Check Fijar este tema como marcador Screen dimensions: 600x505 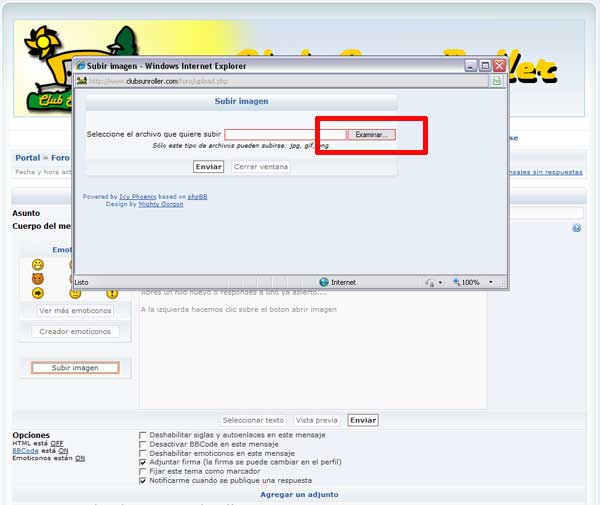(x=143, y=471)
